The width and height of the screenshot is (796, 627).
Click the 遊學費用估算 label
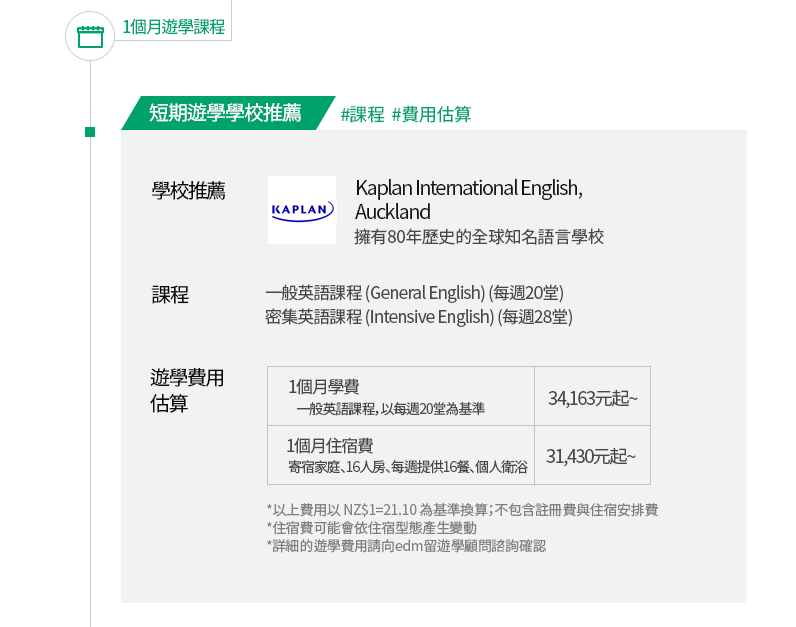pyautogui.click(x=187, y=390)
